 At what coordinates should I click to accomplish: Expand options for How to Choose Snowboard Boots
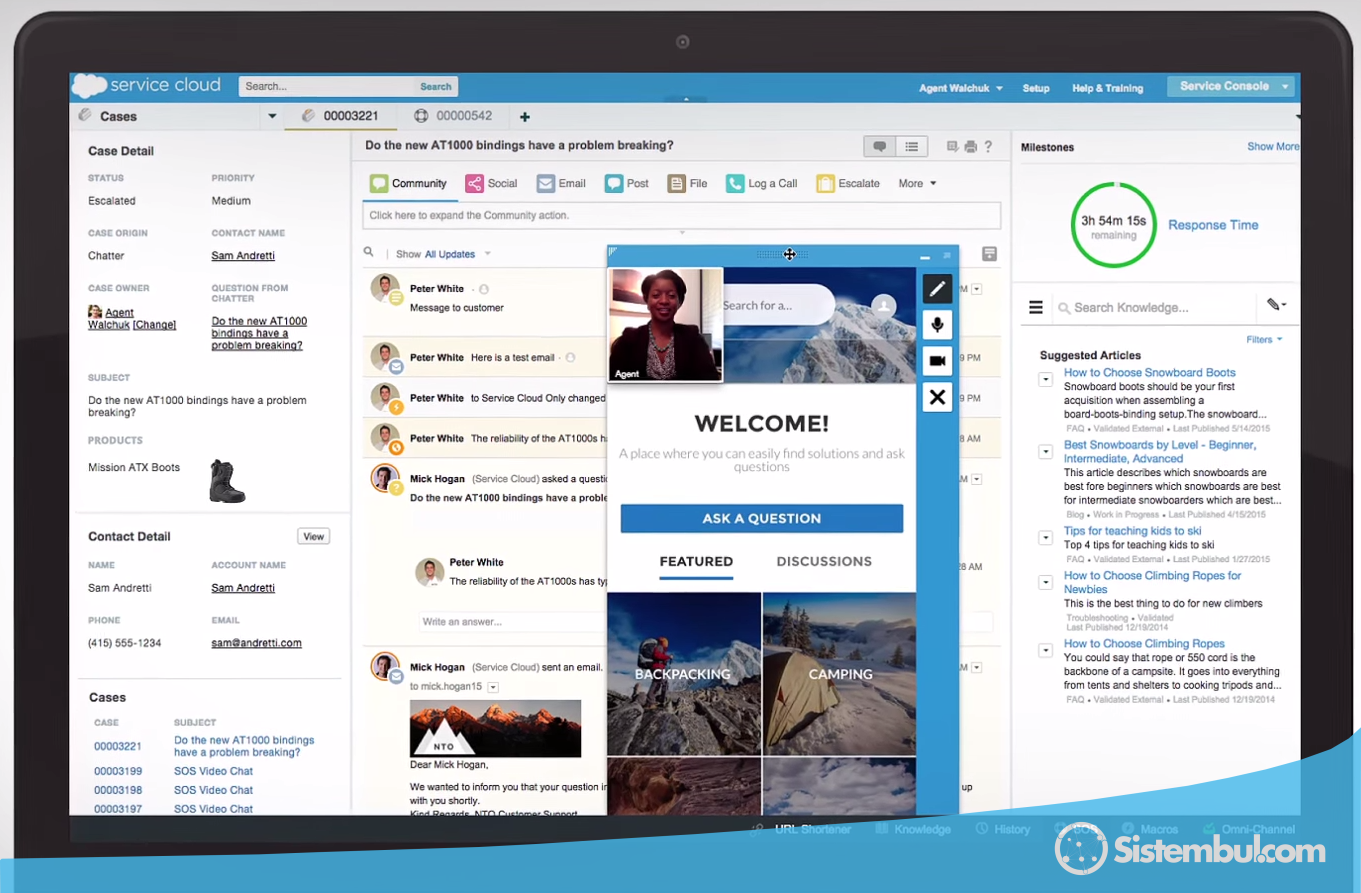click(x=1045, y=379)
